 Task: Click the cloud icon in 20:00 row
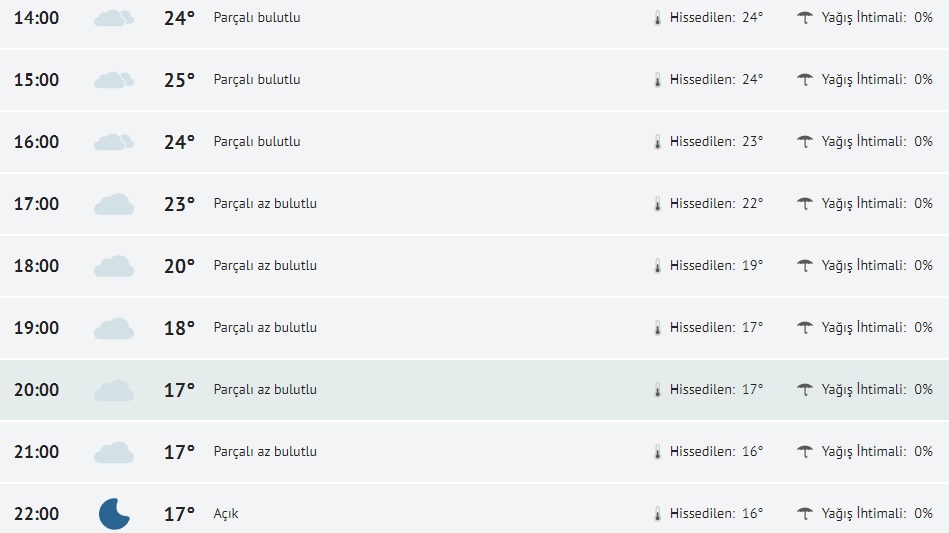(x=114, y=390)
